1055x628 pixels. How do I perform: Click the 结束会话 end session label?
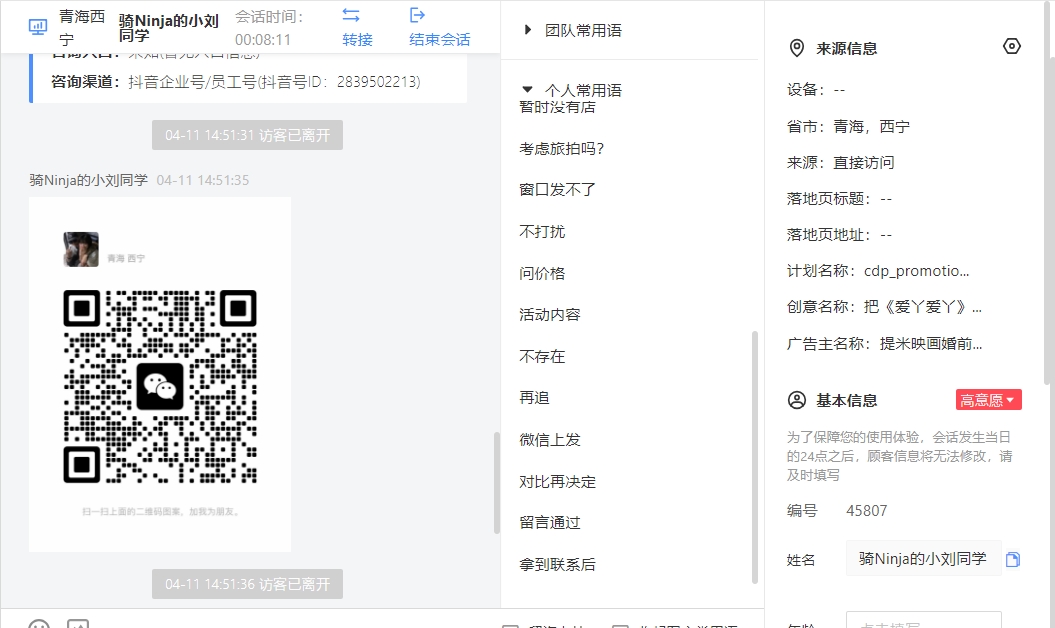click(439, 40)
